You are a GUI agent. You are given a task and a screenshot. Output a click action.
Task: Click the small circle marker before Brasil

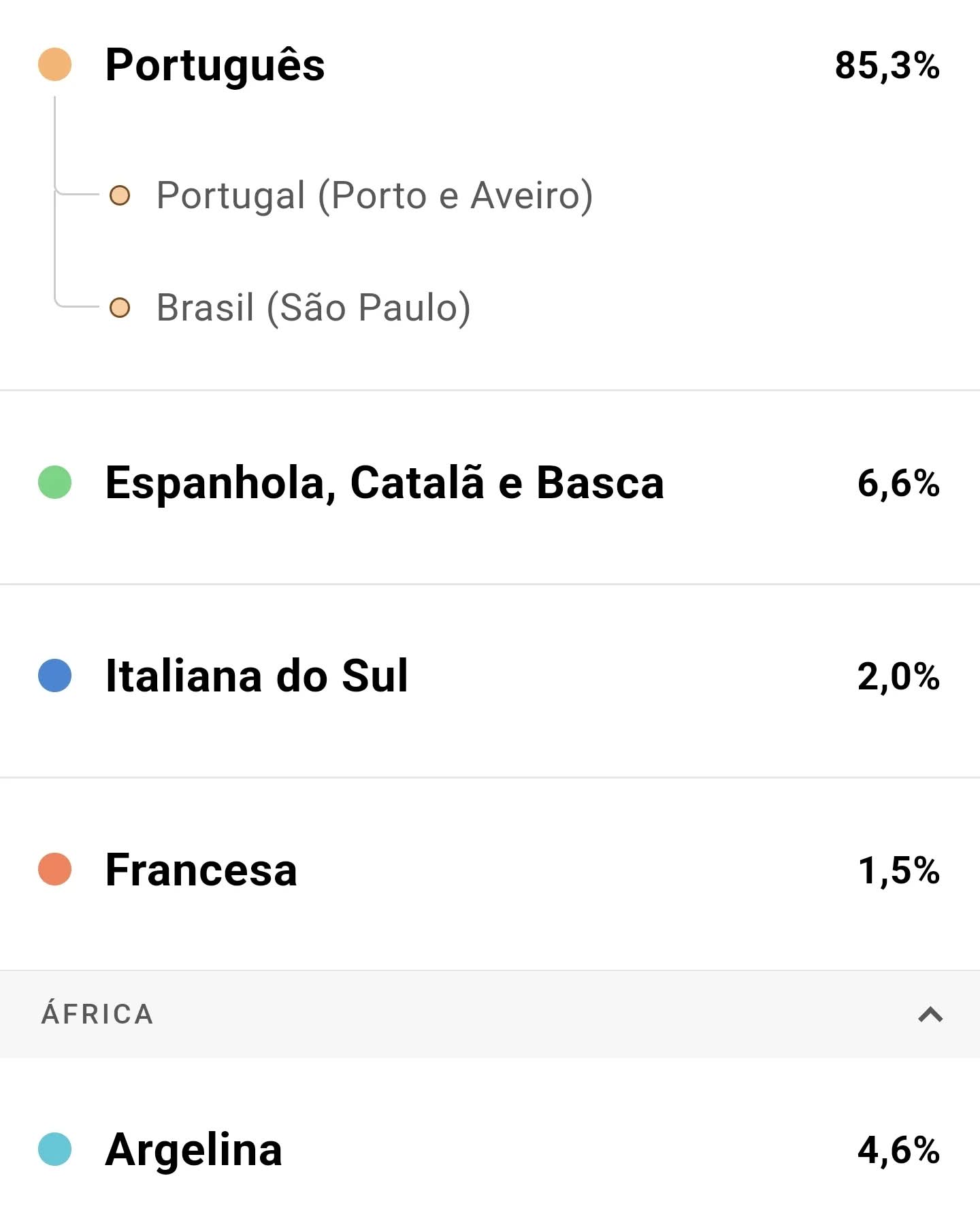[120, 308]
